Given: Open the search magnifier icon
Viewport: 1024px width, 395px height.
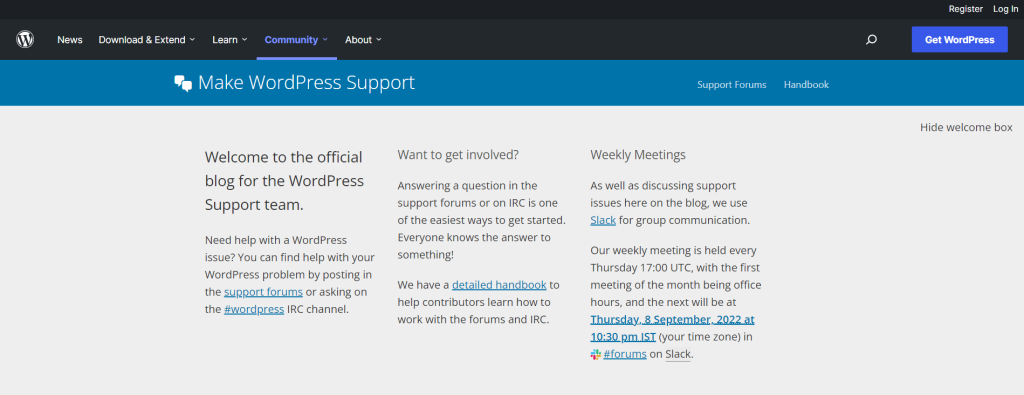Looking at the screenshot, I should point(871,40).
